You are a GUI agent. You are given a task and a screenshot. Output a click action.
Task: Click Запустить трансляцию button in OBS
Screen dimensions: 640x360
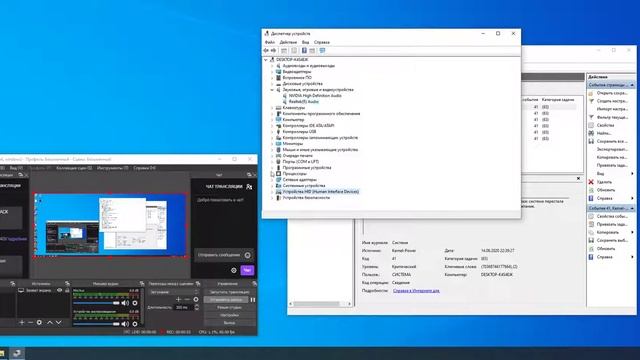coord(229,292)
